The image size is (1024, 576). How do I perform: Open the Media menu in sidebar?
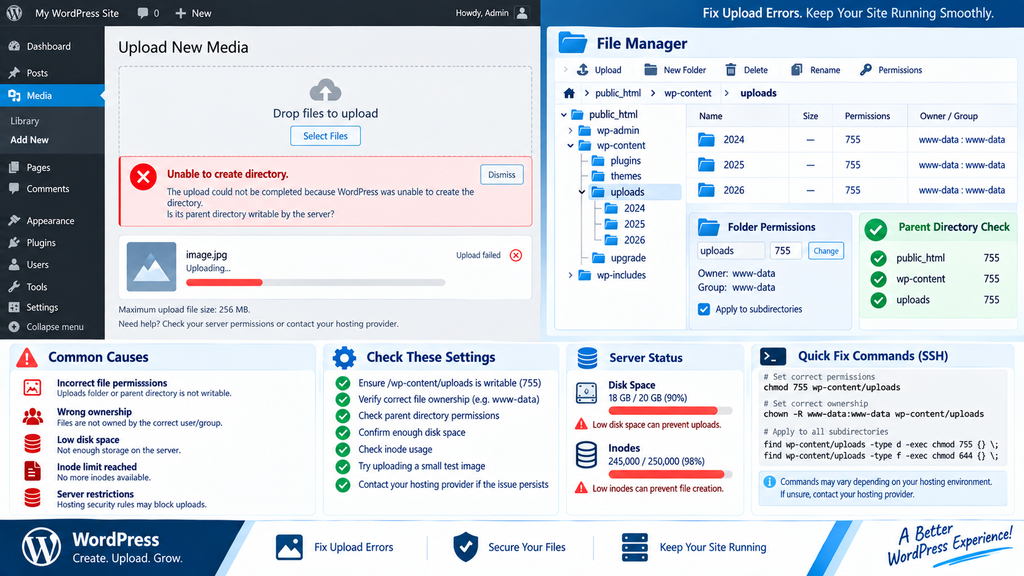coord(52,95)
